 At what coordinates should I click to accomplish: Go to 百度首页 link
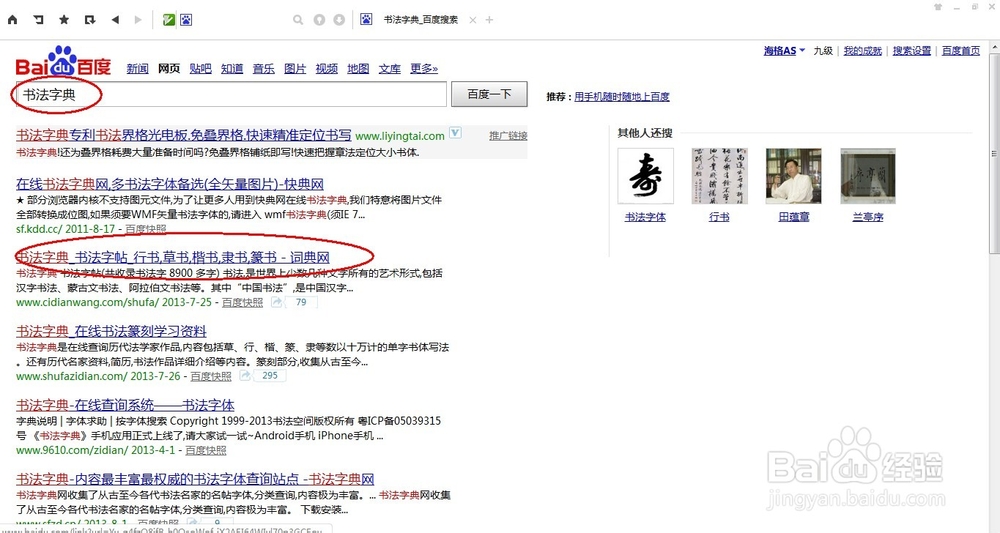tap(960, 50)
